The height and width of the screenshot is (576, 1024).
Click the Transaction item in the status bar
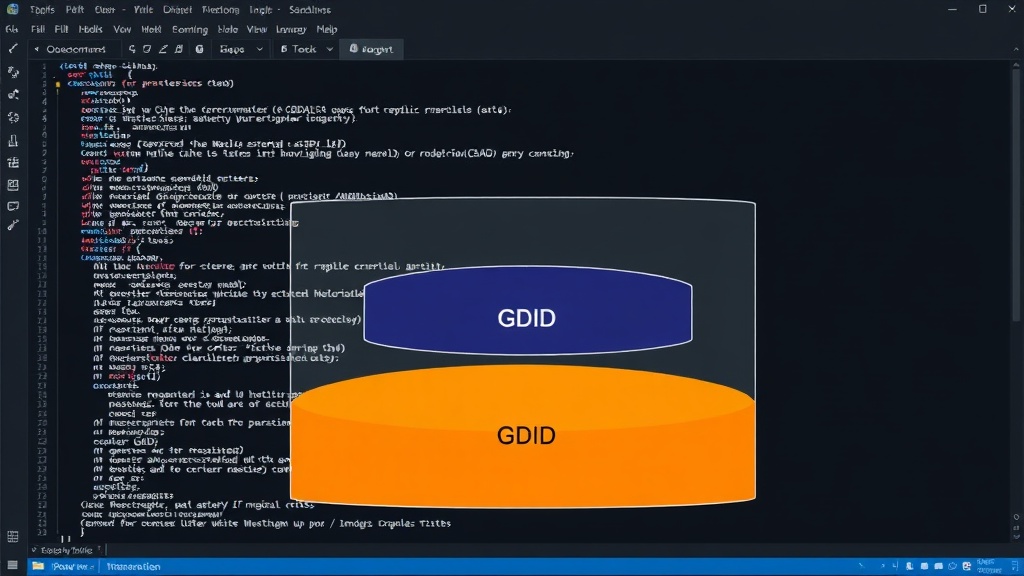133,566
